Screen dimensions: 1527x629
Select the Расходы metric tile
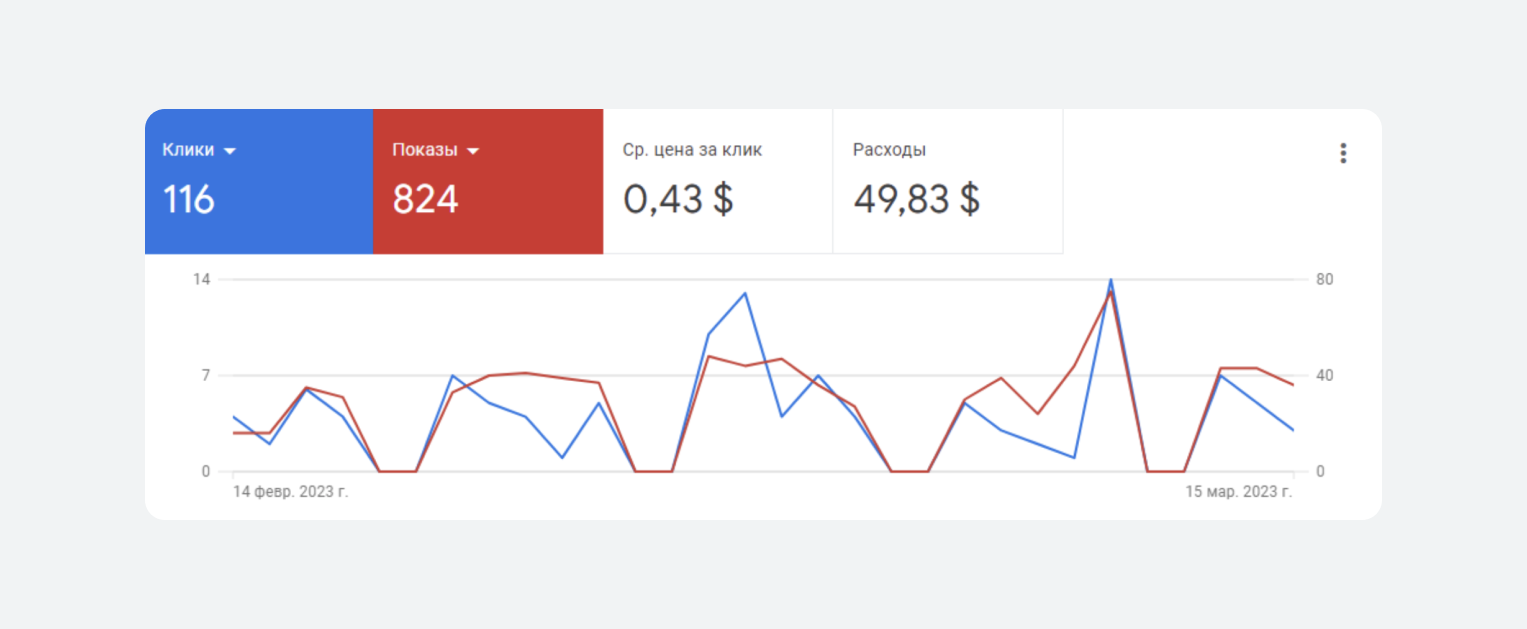[x=947, y=181]
